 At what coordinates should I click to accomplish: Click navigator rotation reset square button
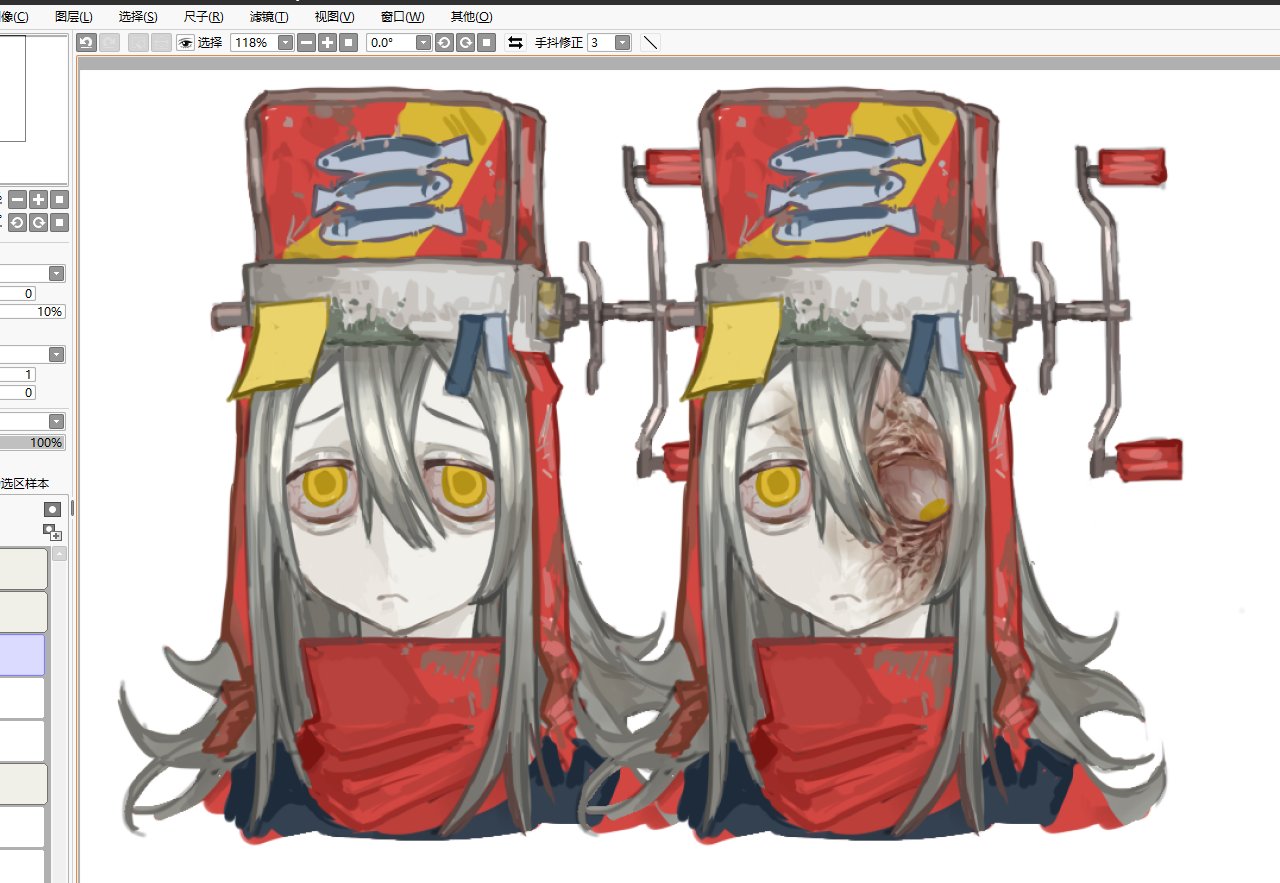pos(60,222)
